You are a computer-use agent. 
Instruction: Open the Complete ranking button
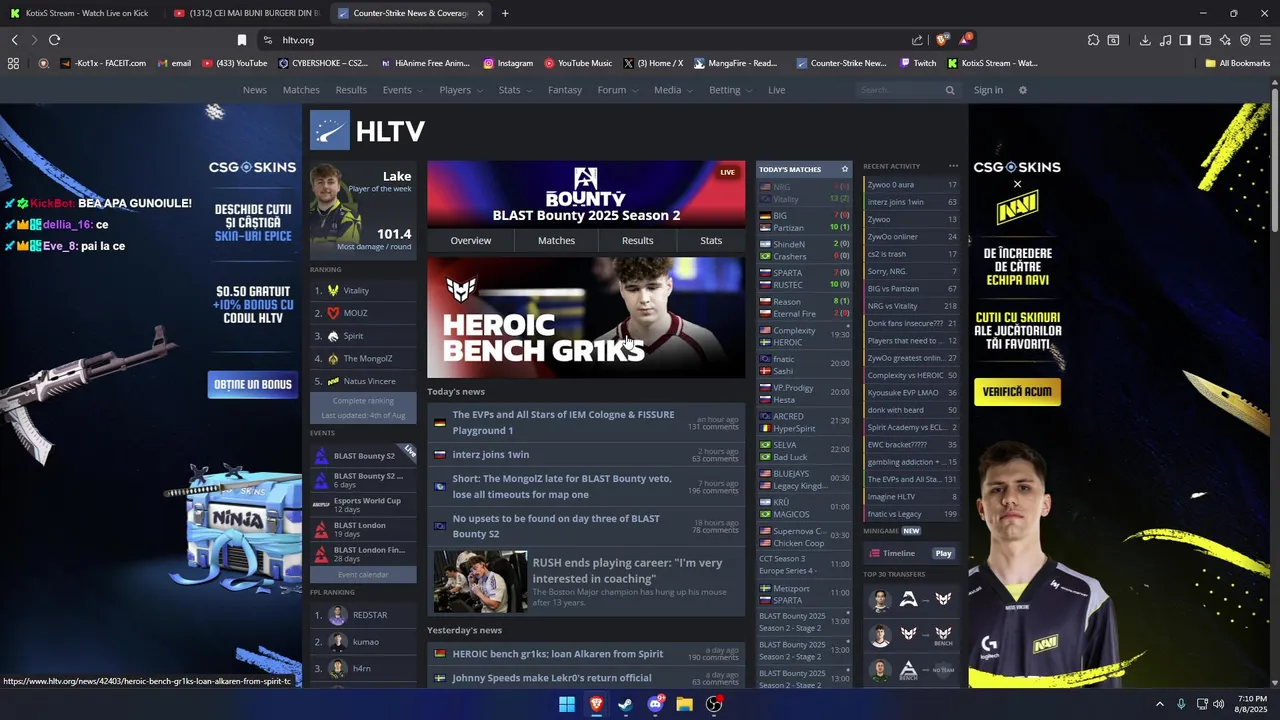363,400
